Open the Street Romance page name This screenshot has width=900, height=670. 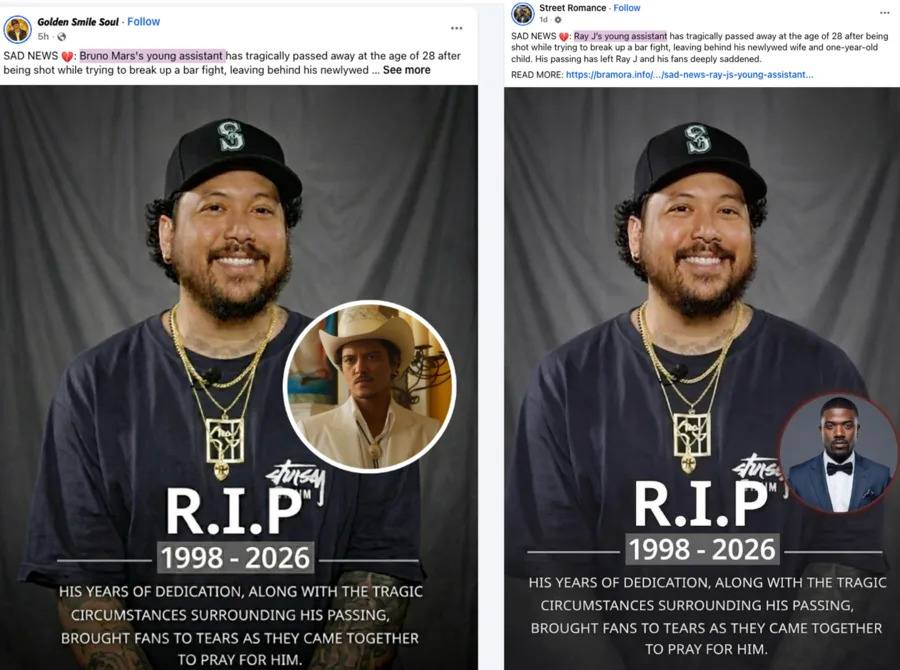tap(572, 8)
